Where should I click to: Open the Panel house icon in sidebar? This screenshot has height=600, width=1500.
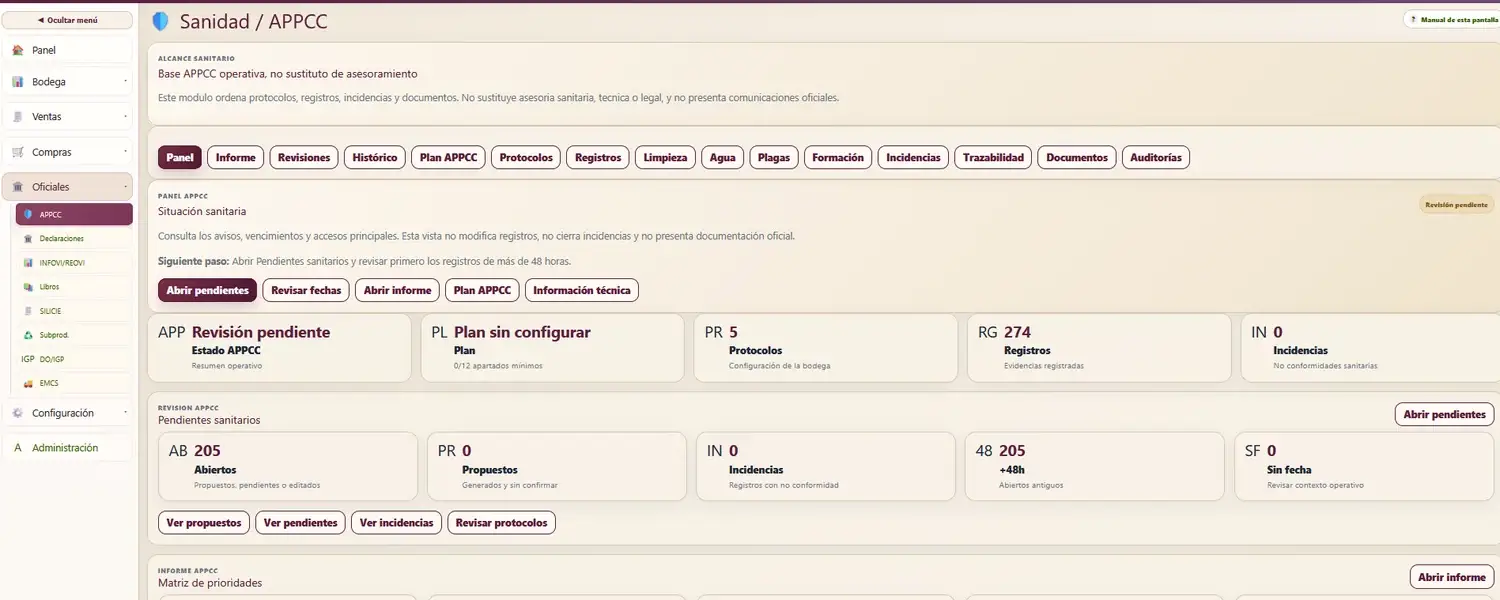[x=18, y=50]
